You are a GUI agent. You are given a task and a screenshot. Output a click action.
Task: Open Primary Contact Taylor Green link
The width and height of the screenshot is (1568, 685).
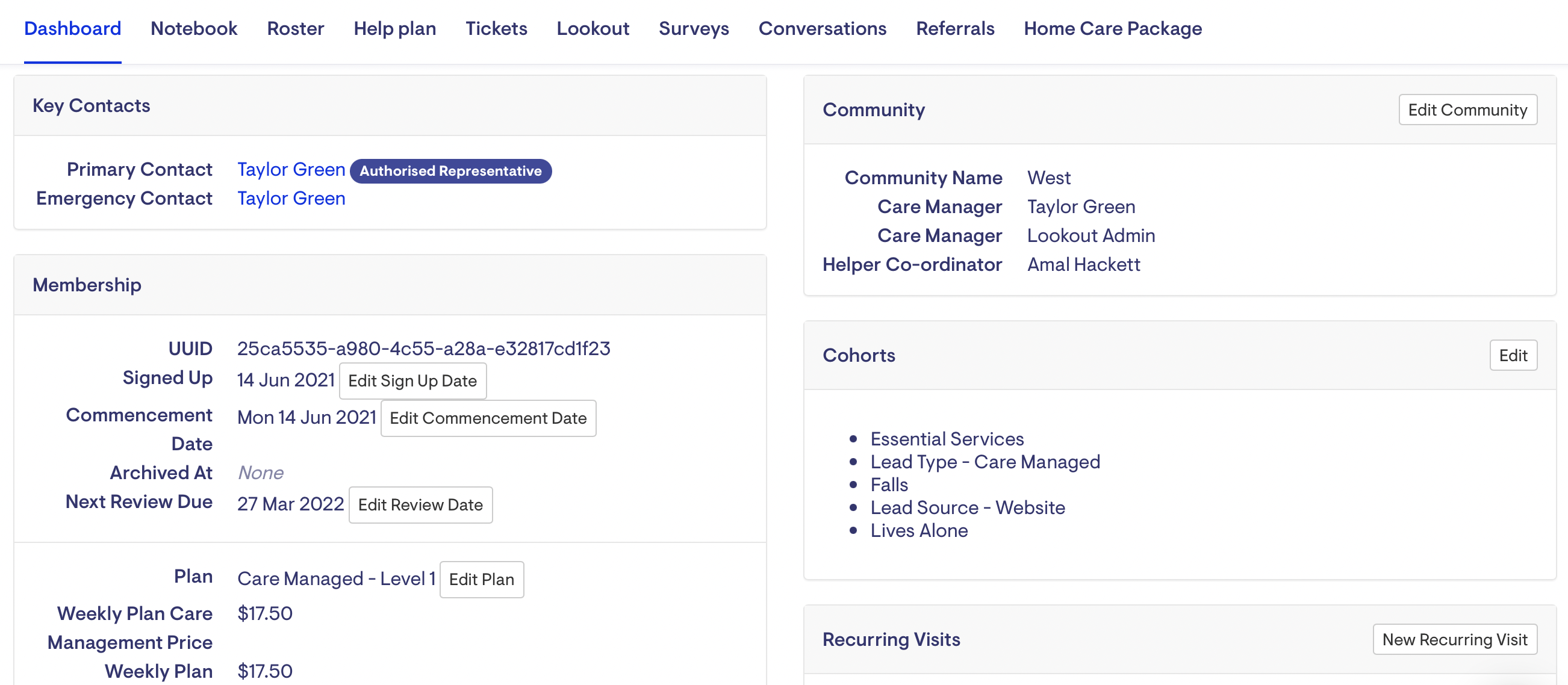point(291,169)
